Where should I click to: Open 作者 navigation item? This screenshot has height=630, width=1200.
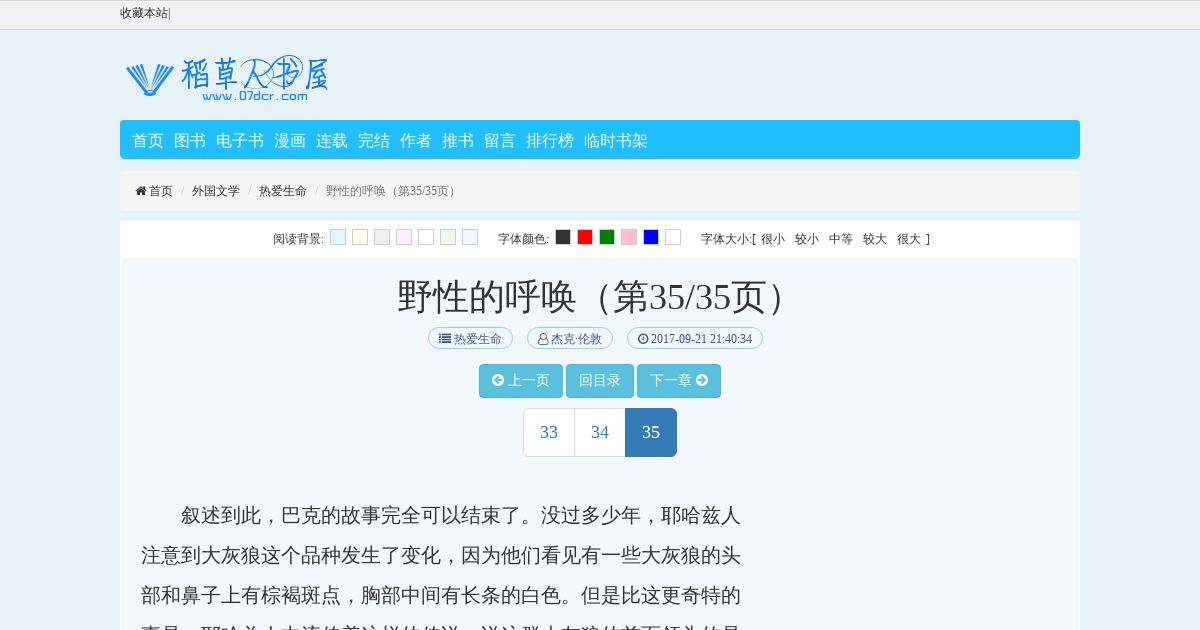point(416,141)
